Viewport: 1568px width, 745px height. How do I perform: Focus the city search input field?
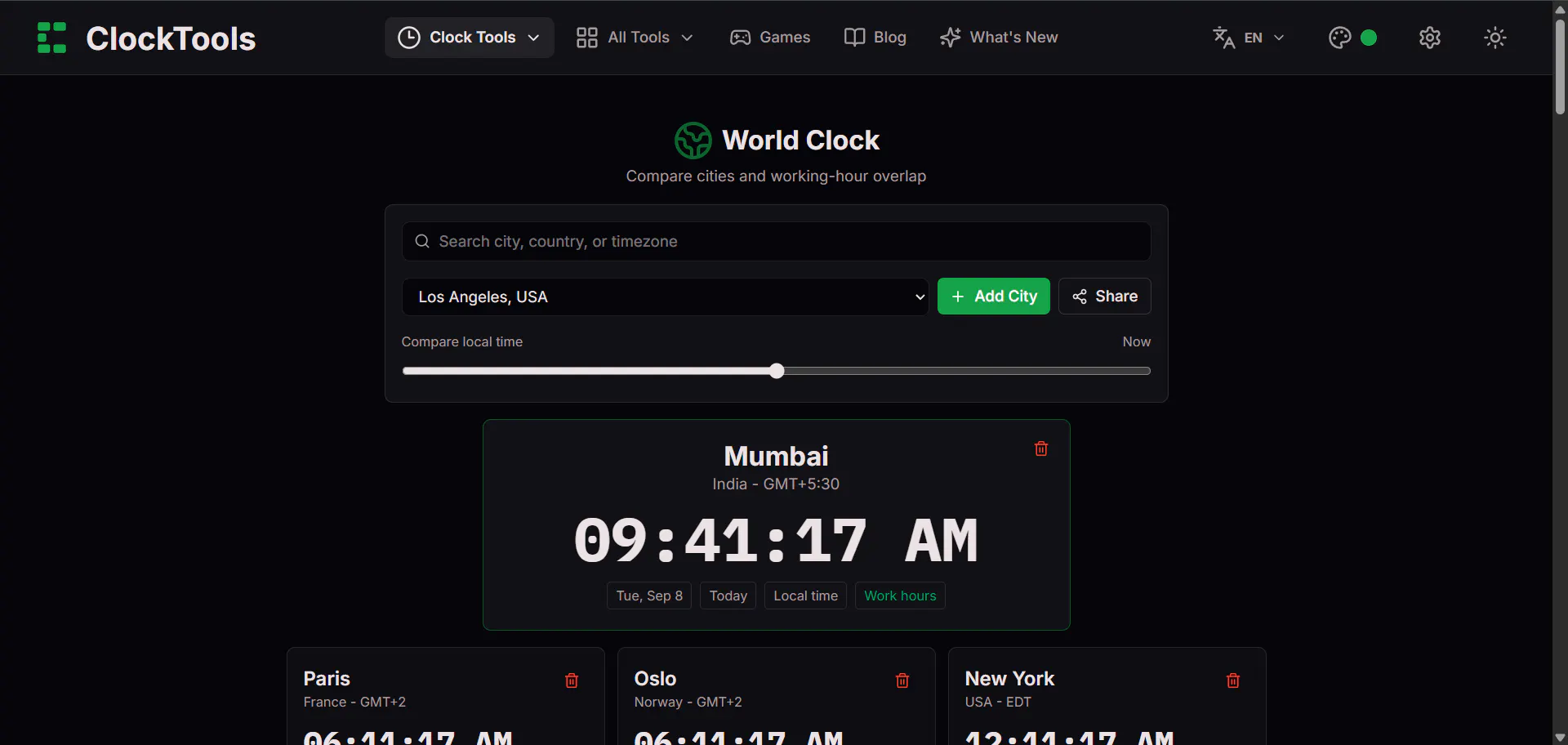coord(776,241)
